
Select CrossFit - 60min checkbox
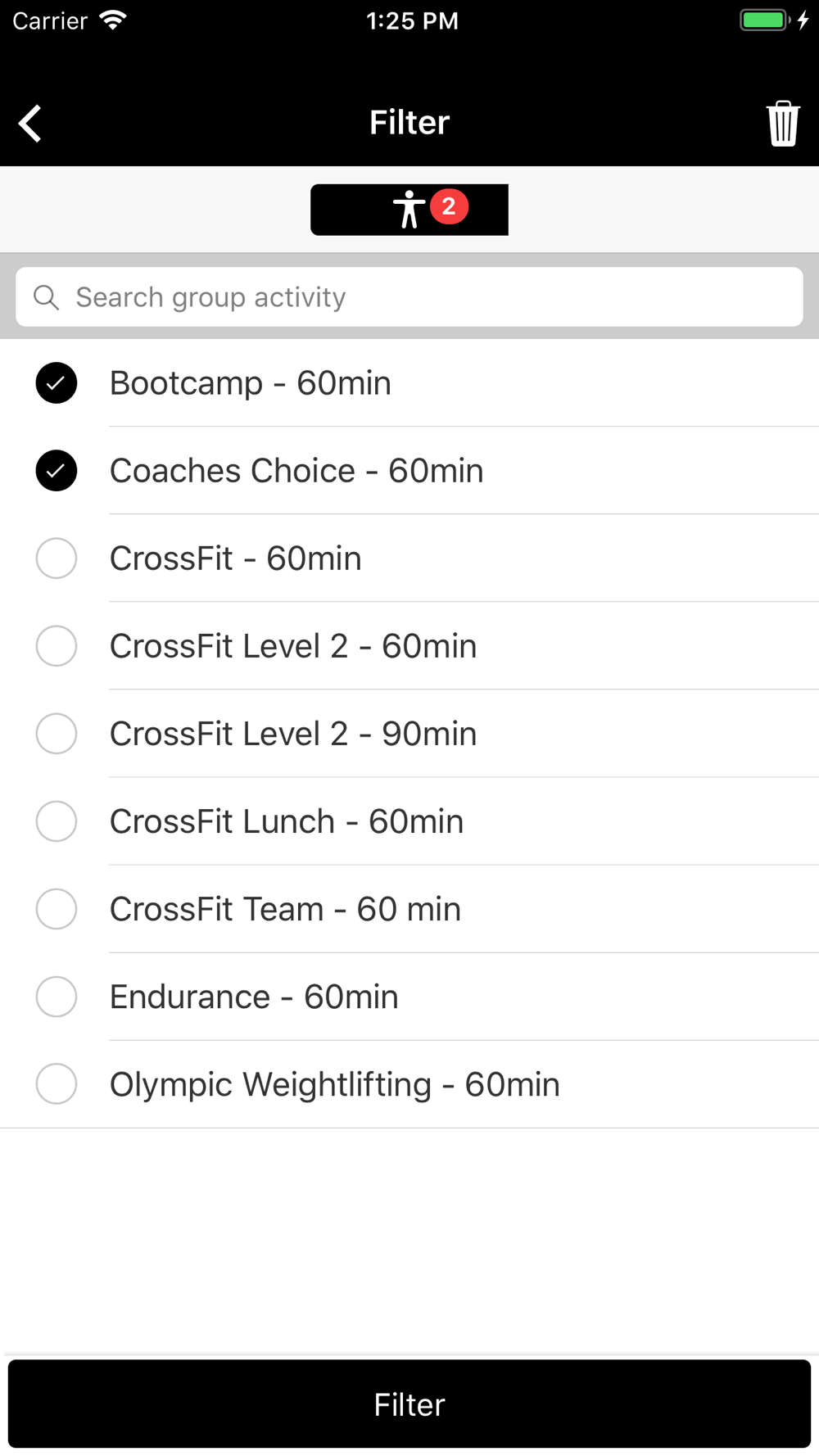[57, 558]
